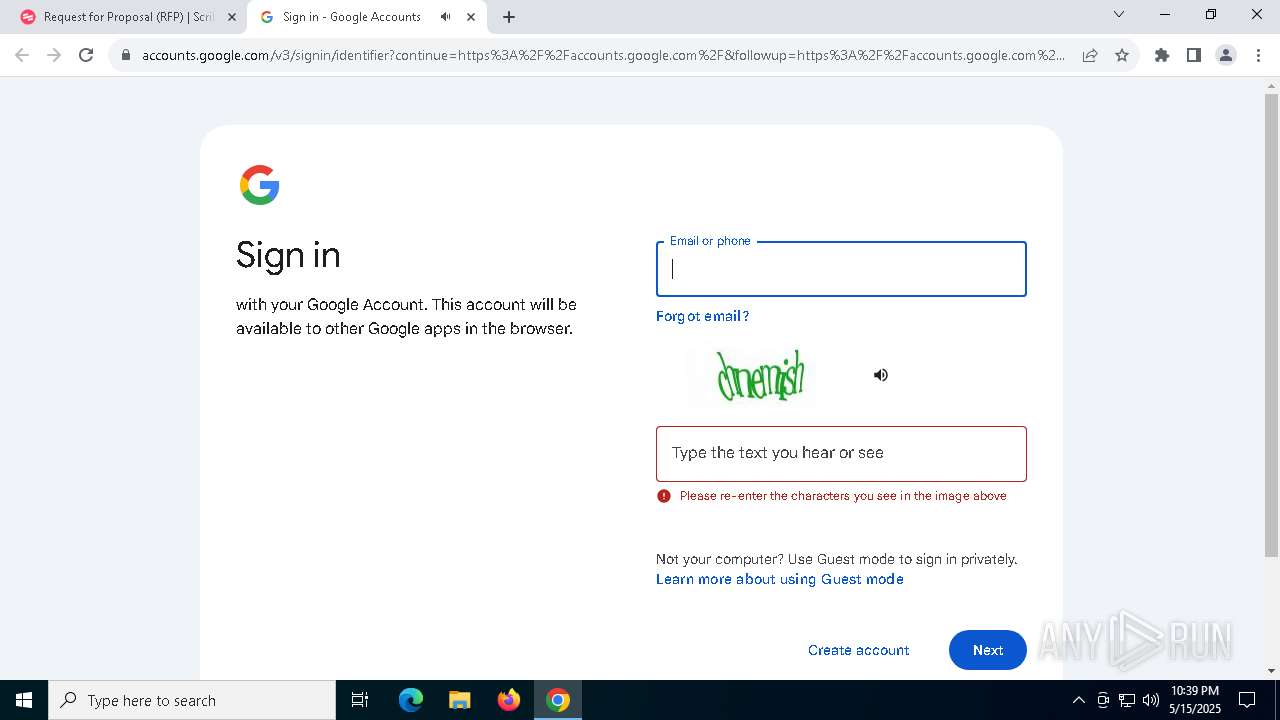Open the network icon in system tray
The image size is (1280, 720).
(x=1127, y=700)
